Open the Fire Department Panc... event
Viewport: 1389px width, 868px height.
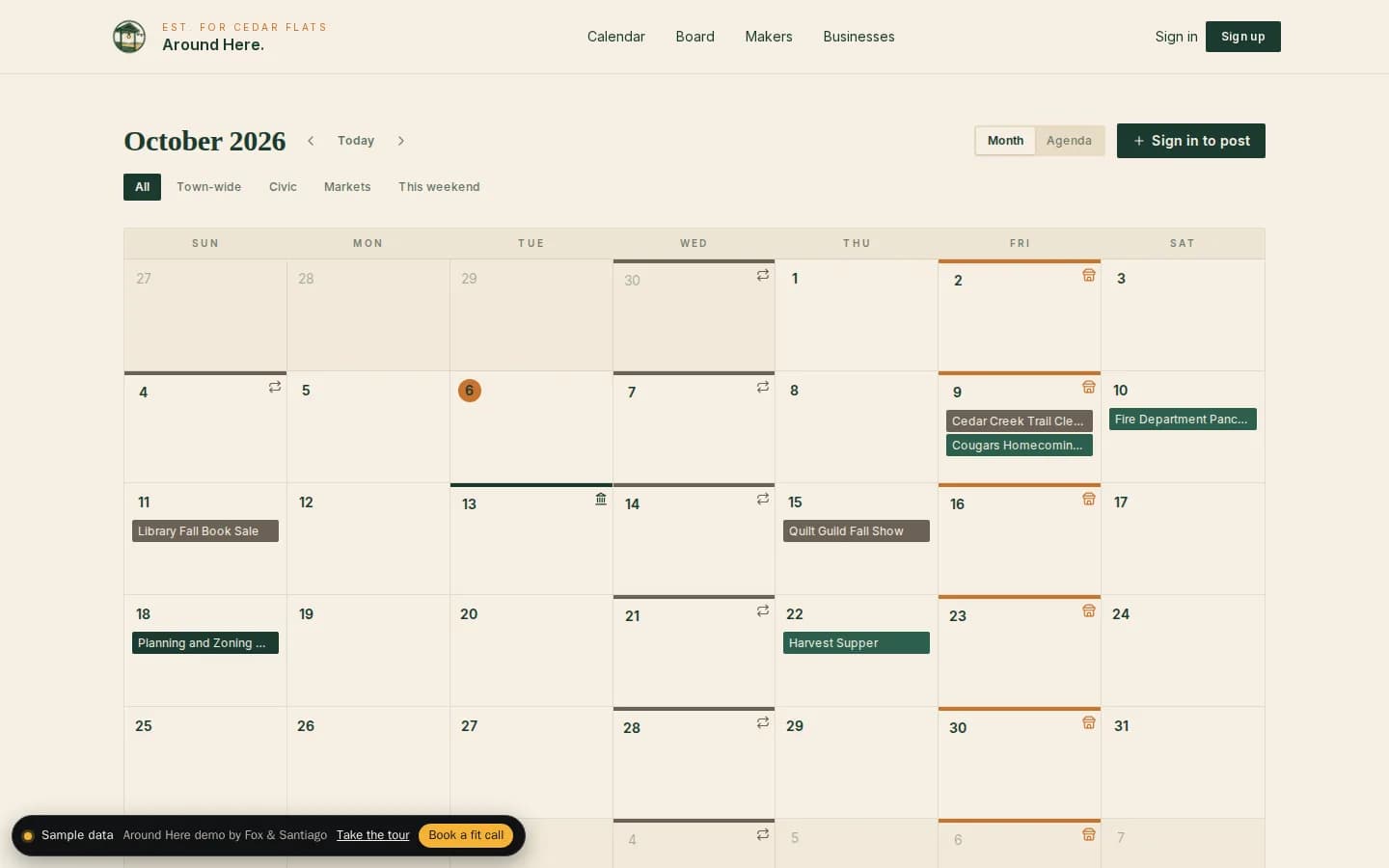tap(1183, 420)
